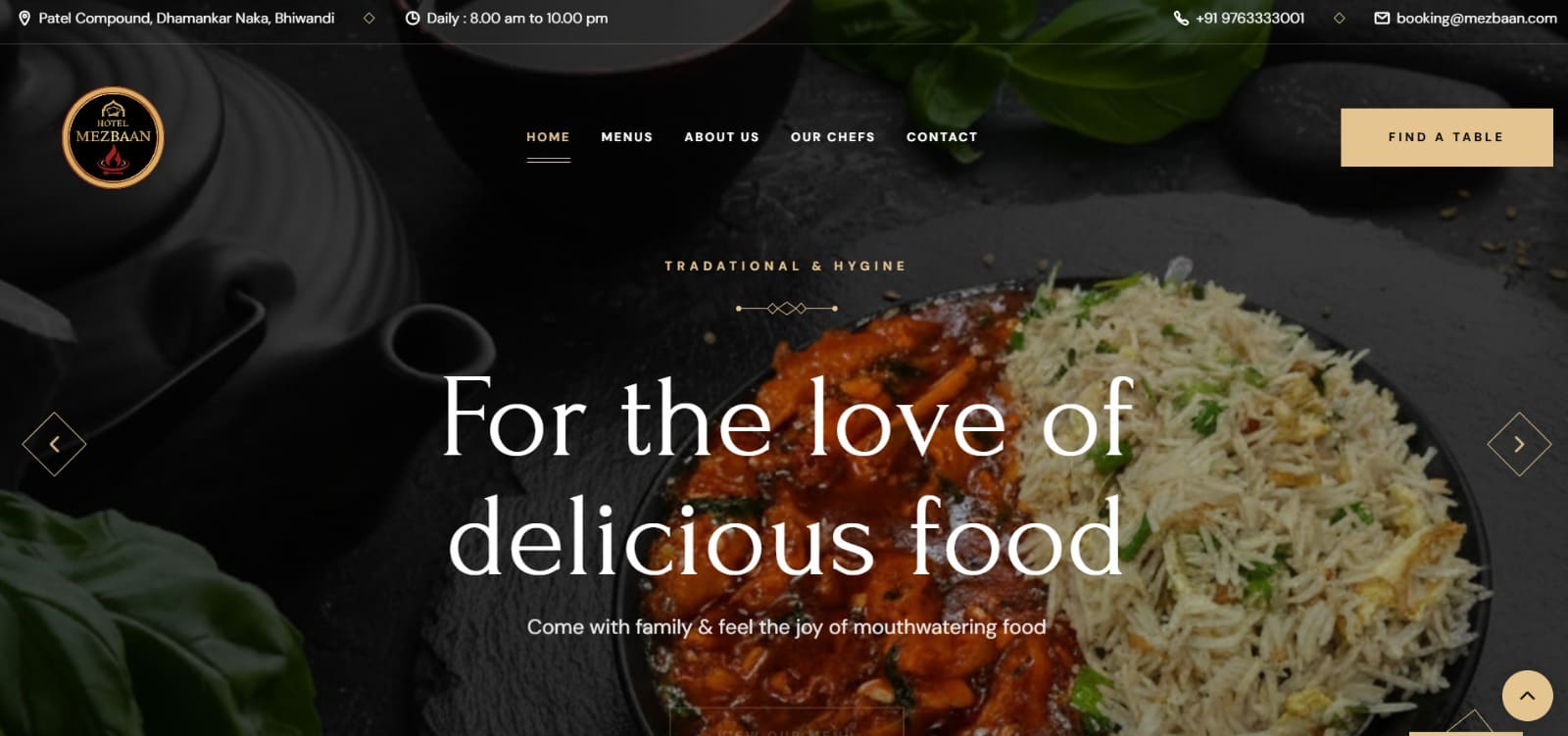Click the email envelope icon

[1382, 19]
